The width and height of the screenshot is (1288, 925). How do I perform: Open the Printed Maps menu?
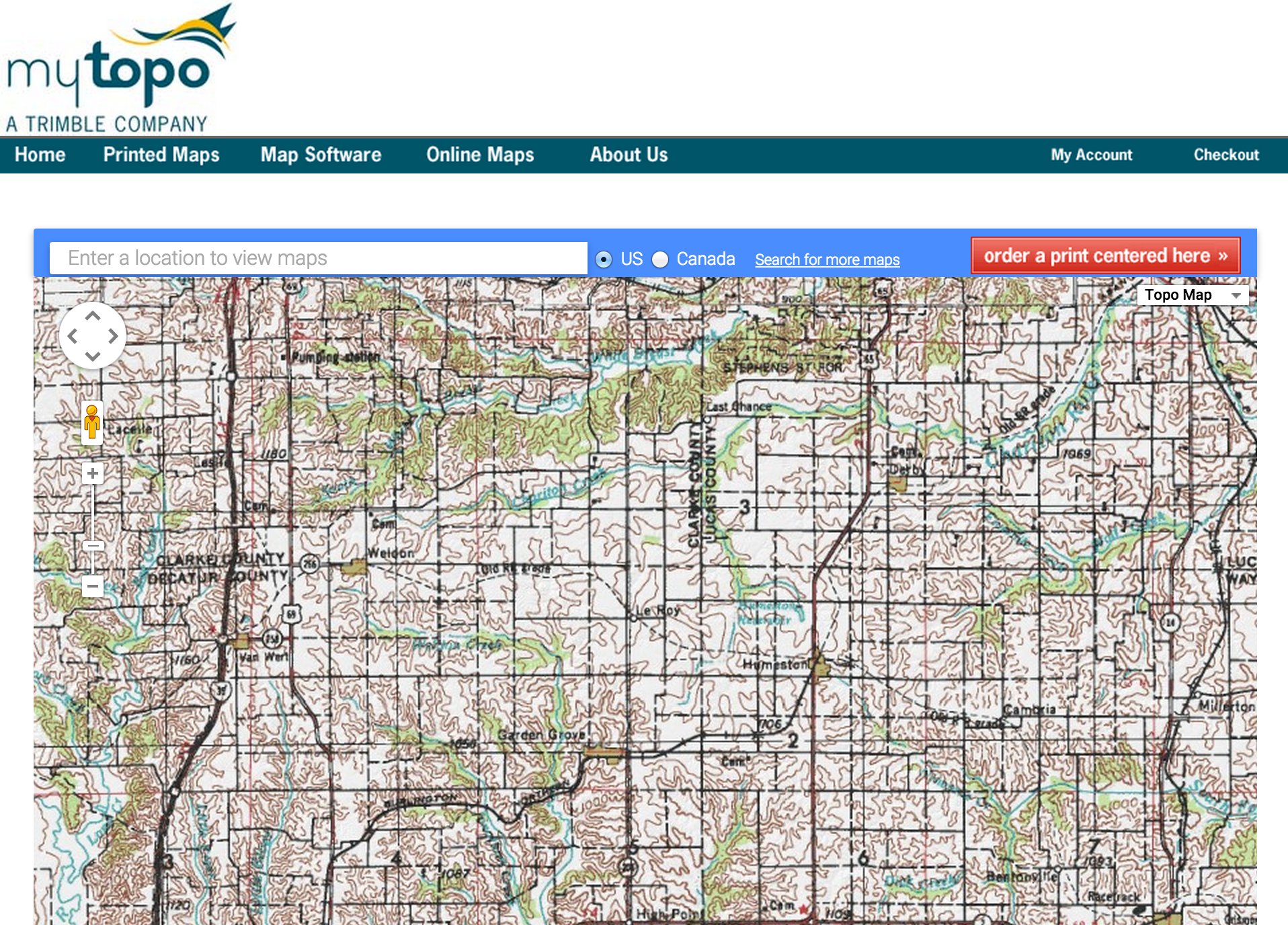(161, 155)
